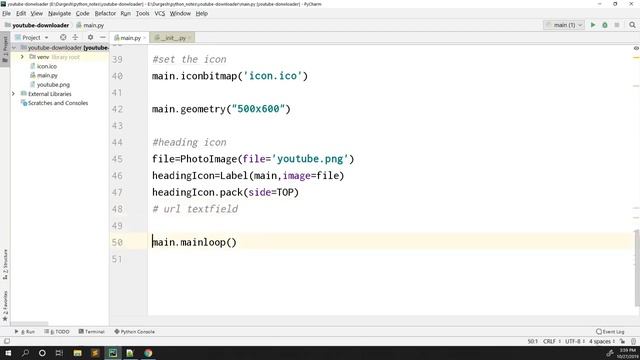Open the Help menu

click(202, 13)
